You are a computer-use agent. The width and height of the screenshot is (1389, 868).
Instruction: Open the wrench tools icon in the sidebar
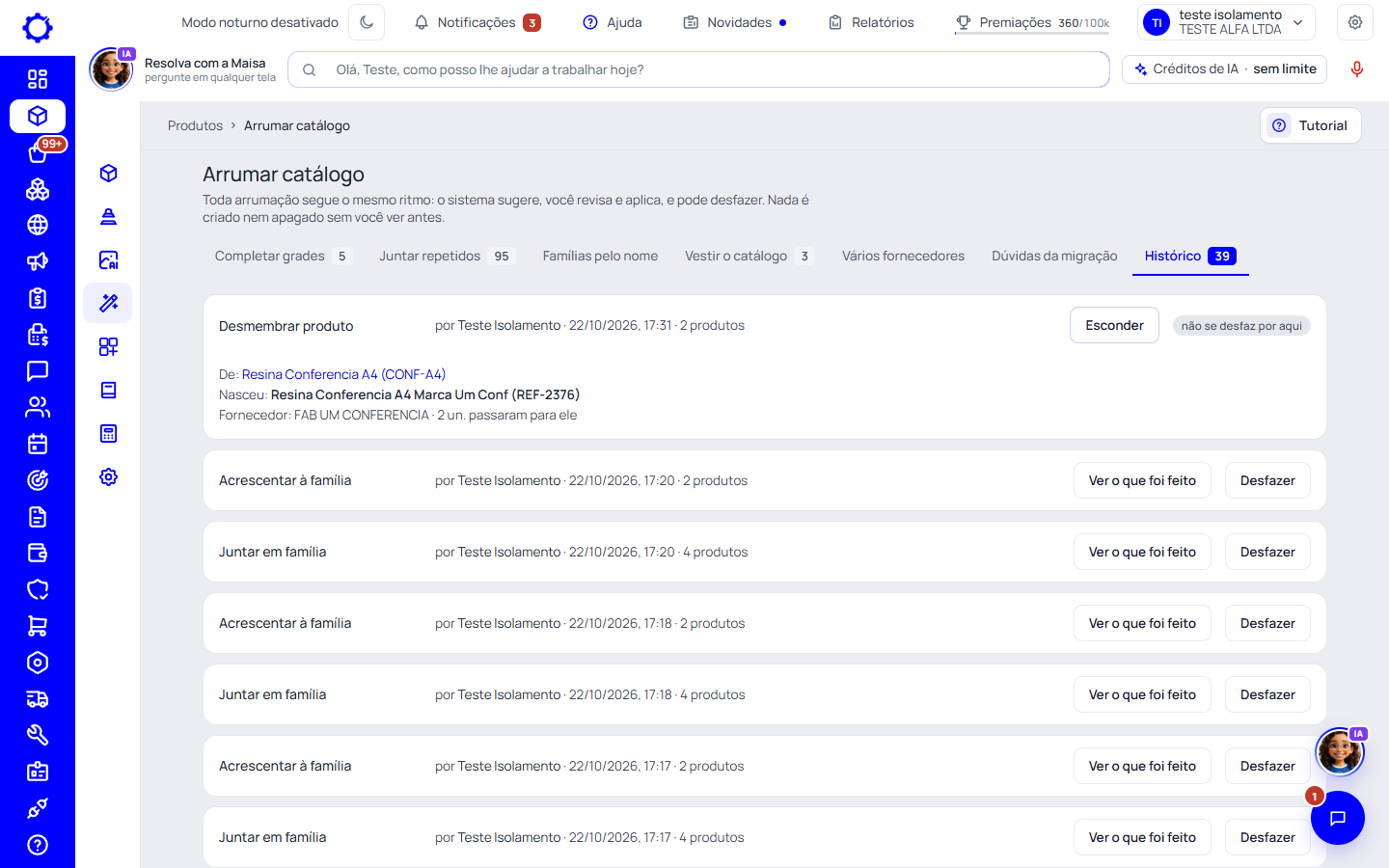38,735
